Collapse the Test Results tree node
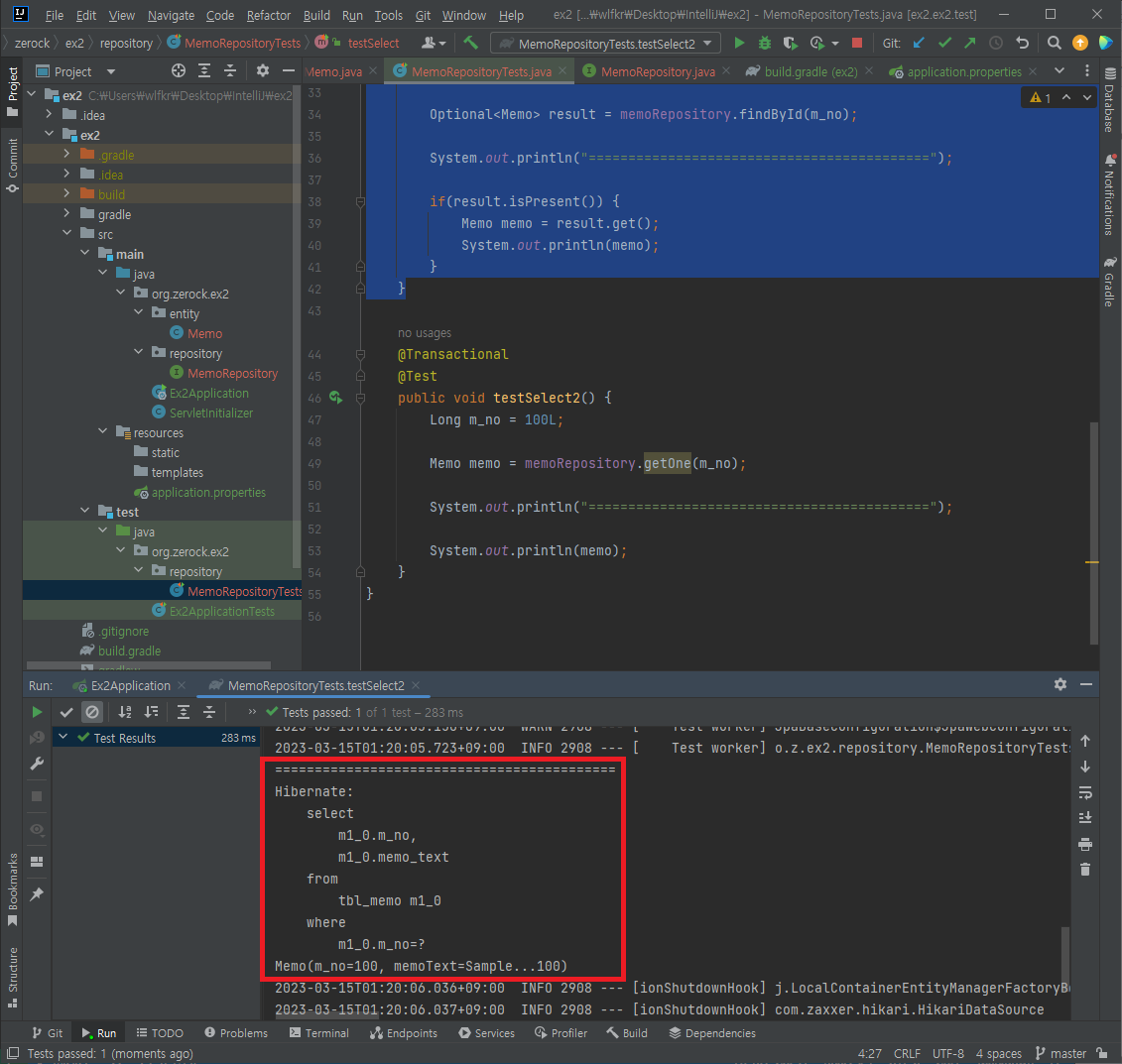 (63, 737)
